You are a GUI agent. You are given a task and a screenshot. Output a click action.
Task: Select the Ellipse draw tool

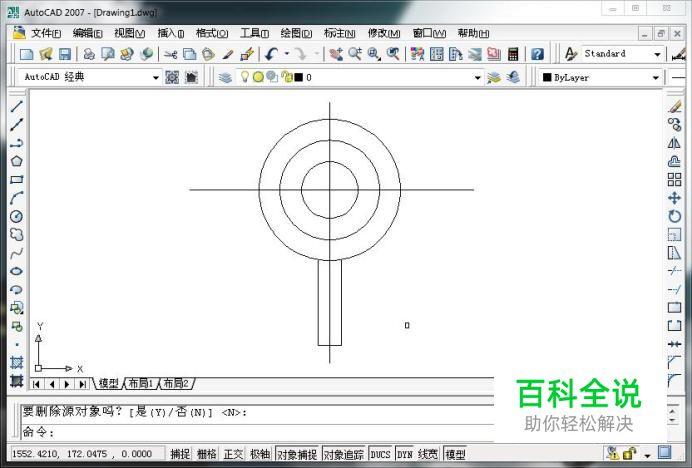pyautogui.click(x=17, y=271)
